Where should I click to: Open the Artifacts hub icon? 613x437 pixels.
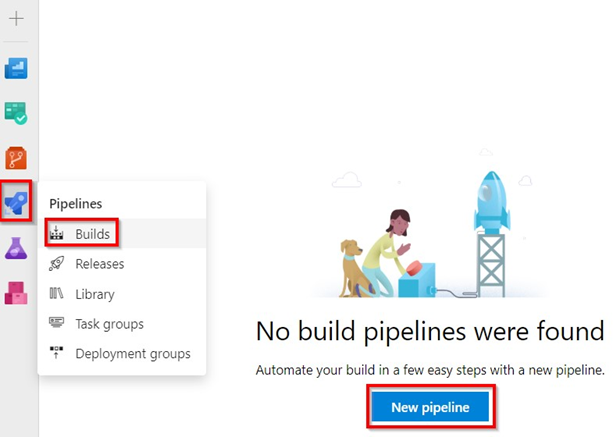click(x=16, y=292)
